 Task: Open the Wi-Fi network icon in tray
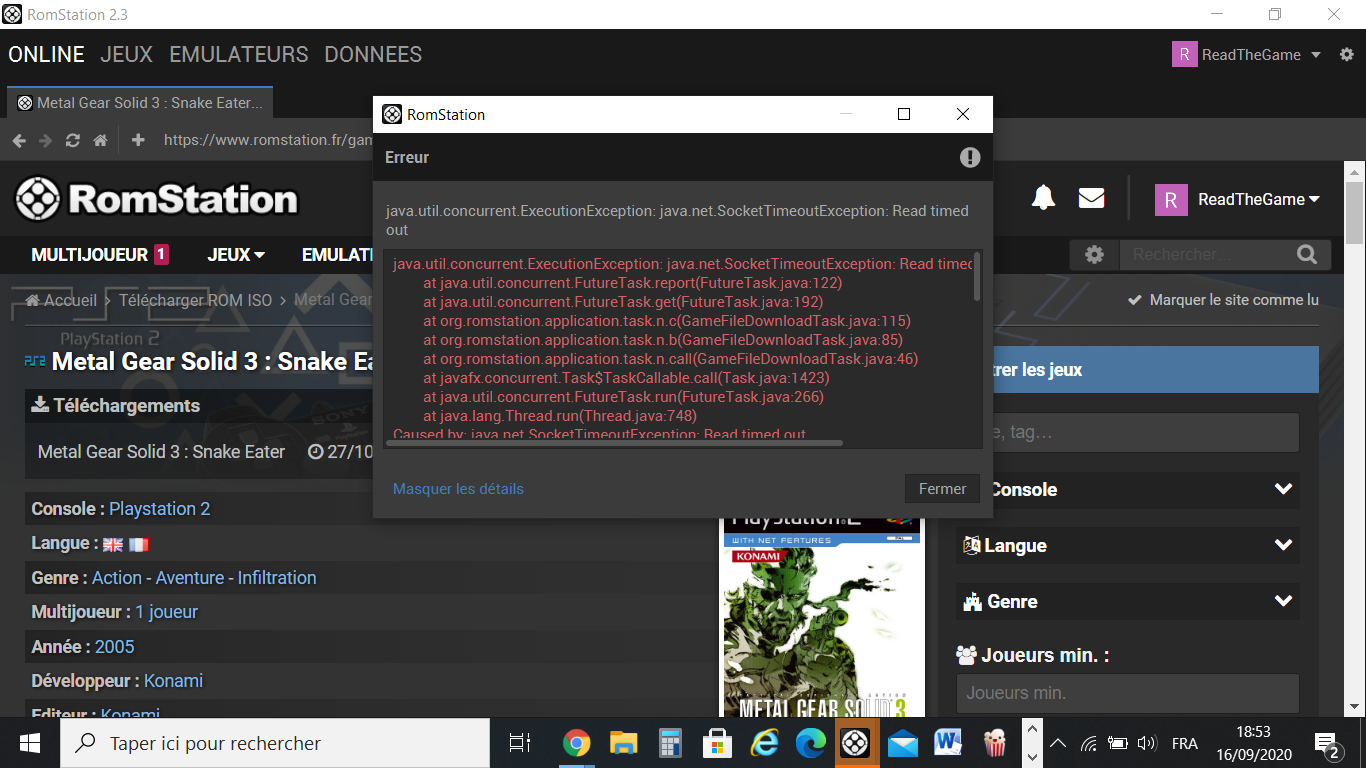1089,744
